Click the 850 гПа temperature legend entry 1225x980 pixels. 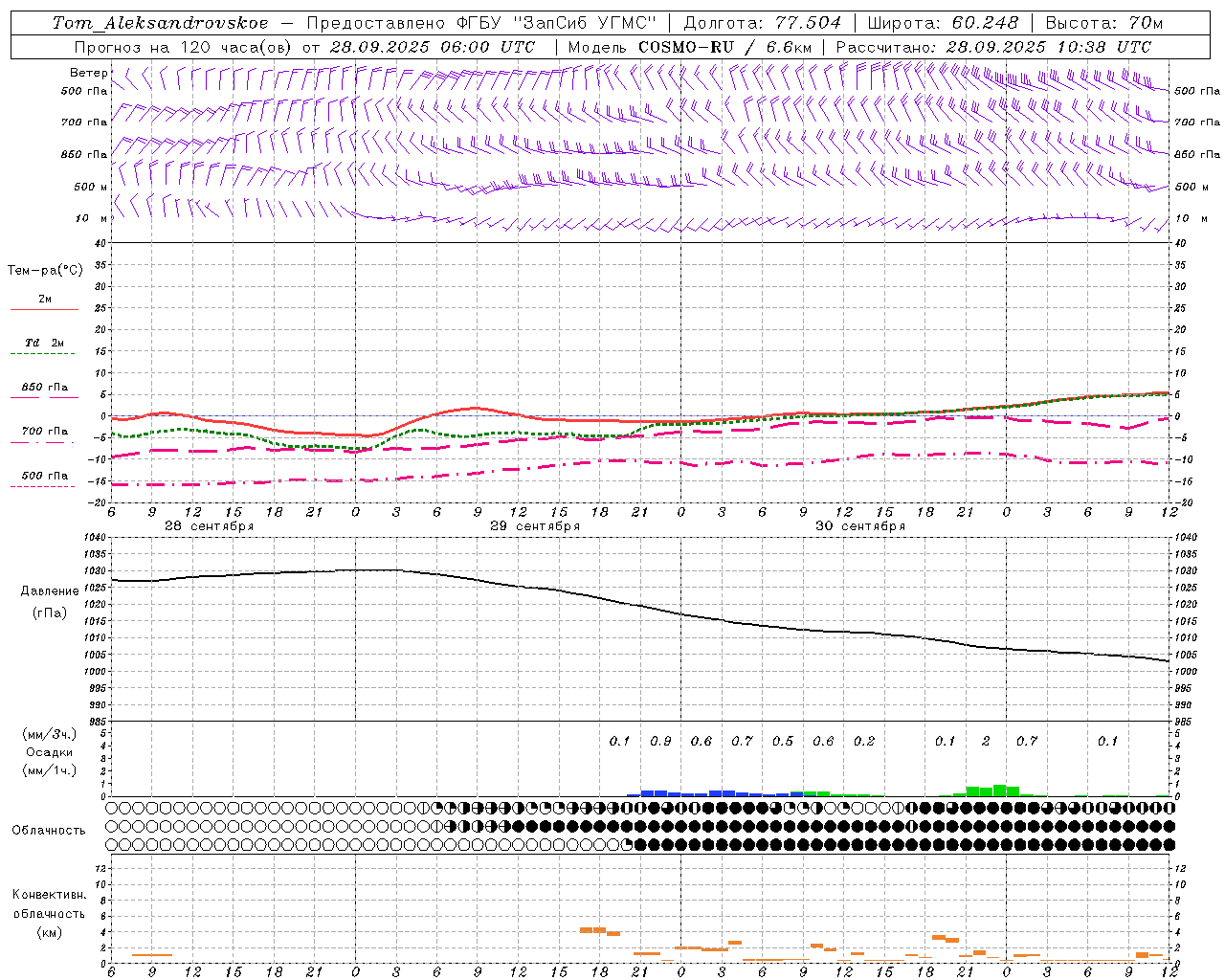44,388
